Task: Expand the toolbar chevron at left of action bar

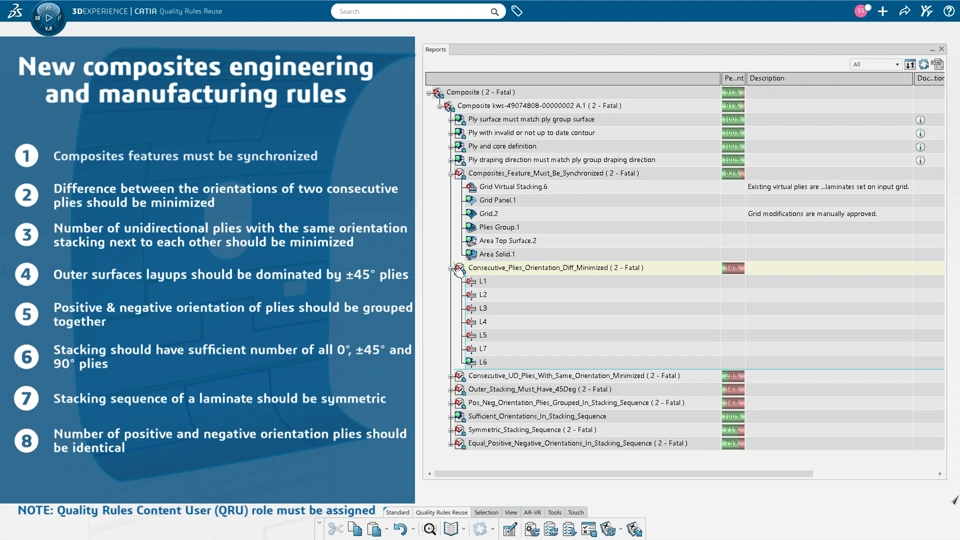Action: (x=319, y=523)
